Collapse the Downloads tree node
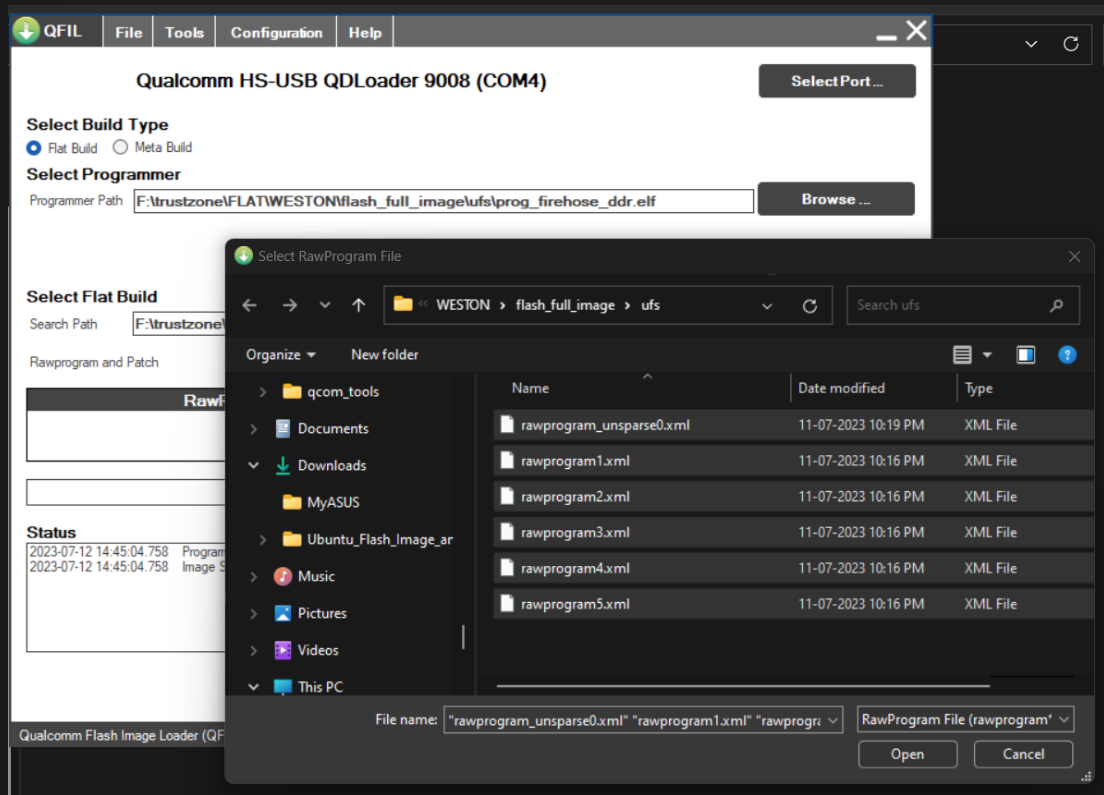This screenshot has width=1104, height=795. coord(254,466)
